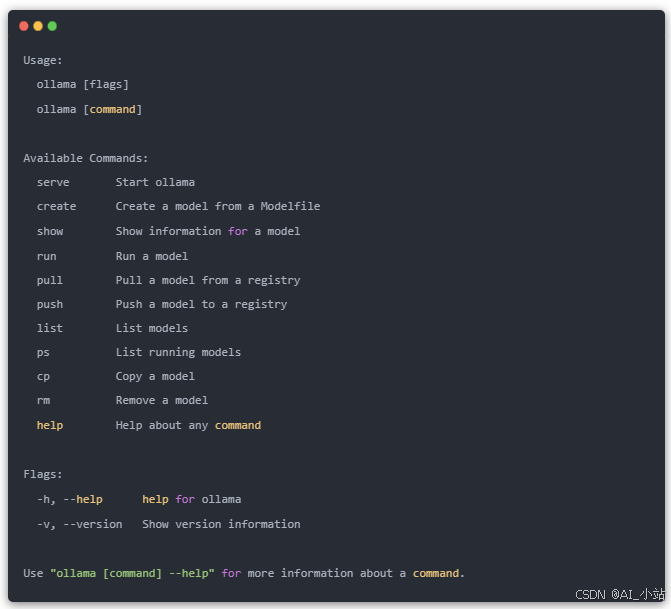Screen dimensions: 671x609
Task: Click the 'create' command name
Action: (56, 207)
